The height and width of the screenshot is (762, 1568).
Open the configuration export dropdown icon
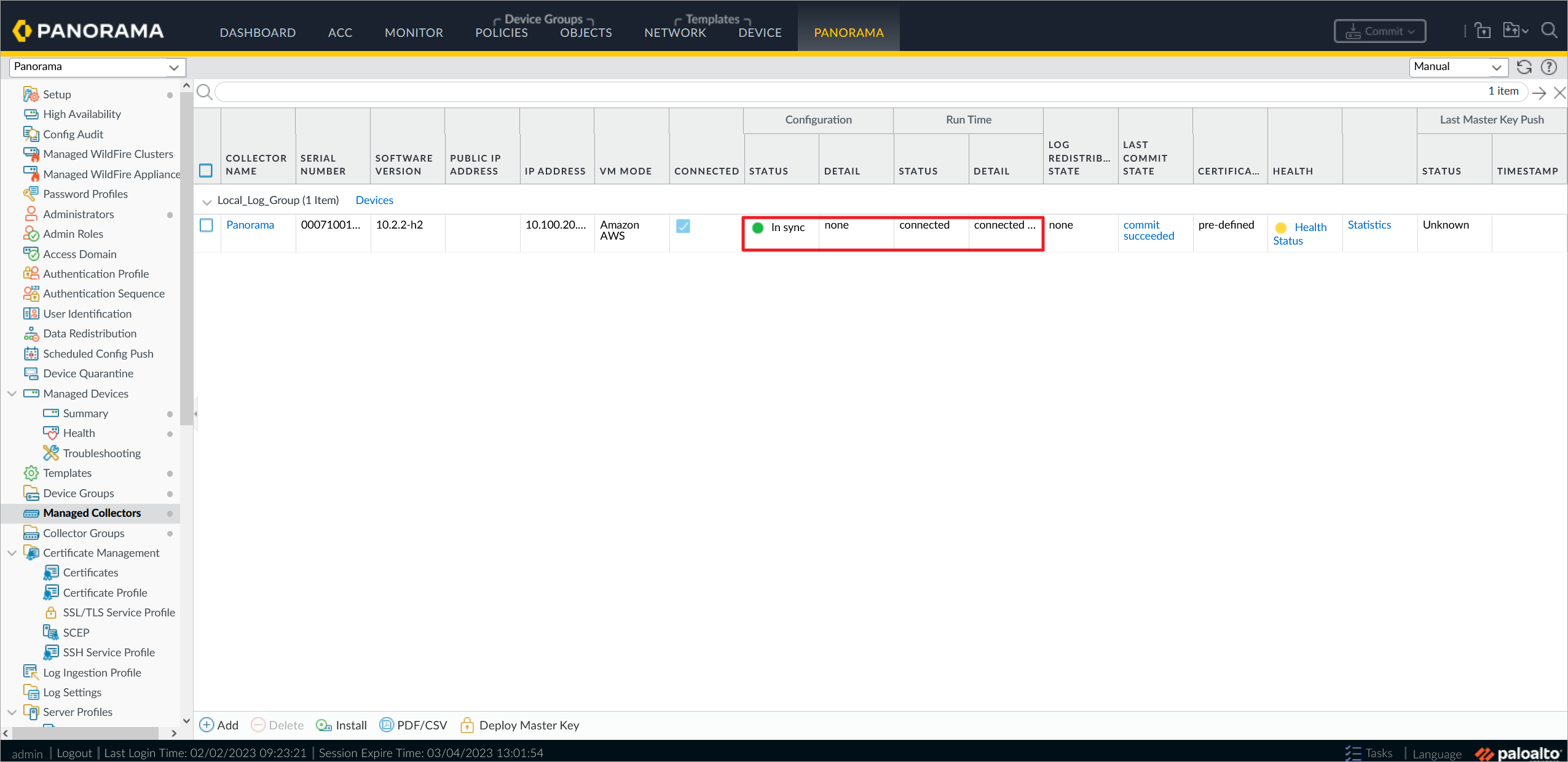pos(1515,30)
